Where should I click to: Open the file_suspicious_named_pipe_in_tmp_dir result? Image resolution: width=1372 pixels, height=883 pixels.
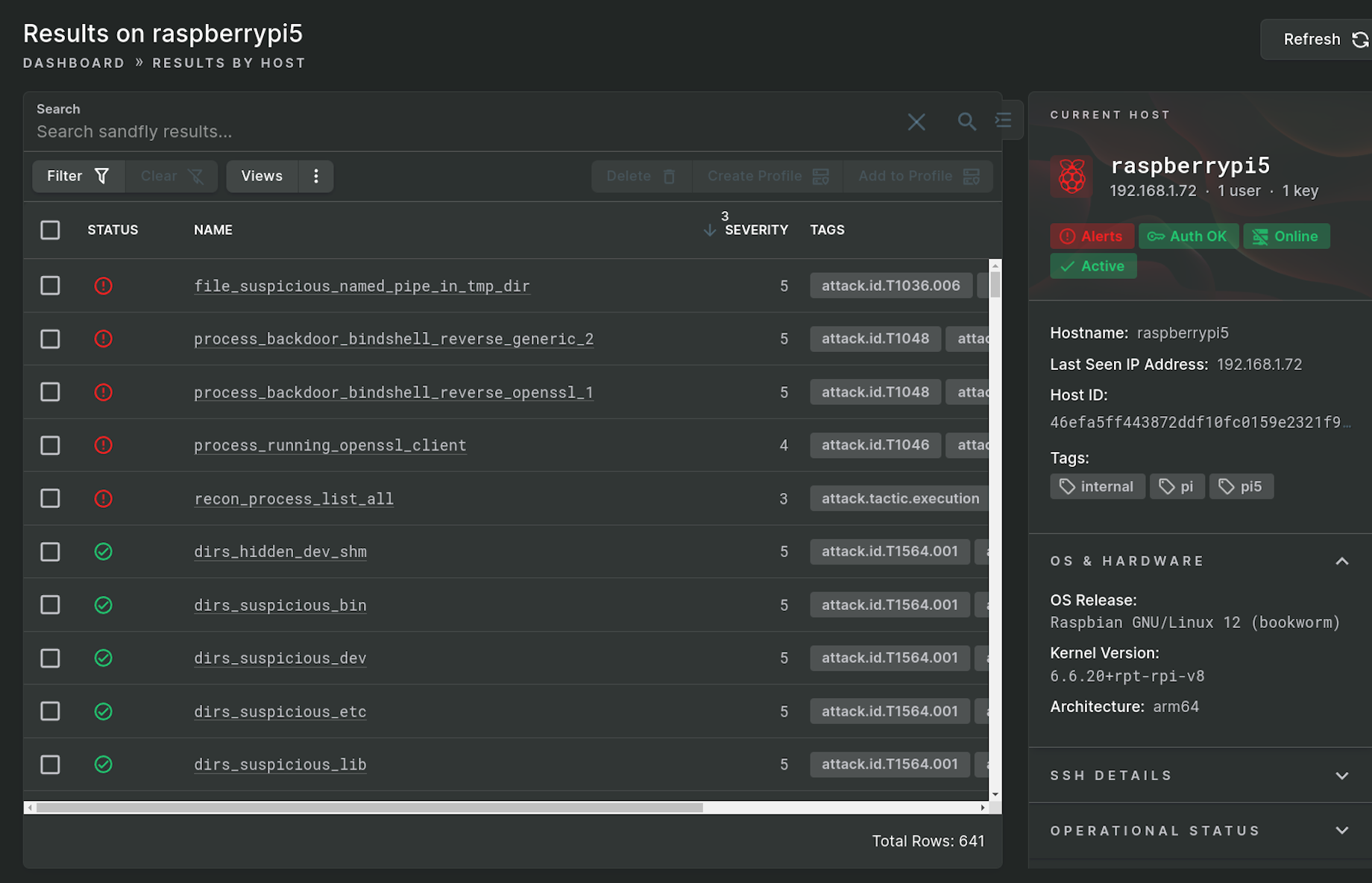pos(362,286)
